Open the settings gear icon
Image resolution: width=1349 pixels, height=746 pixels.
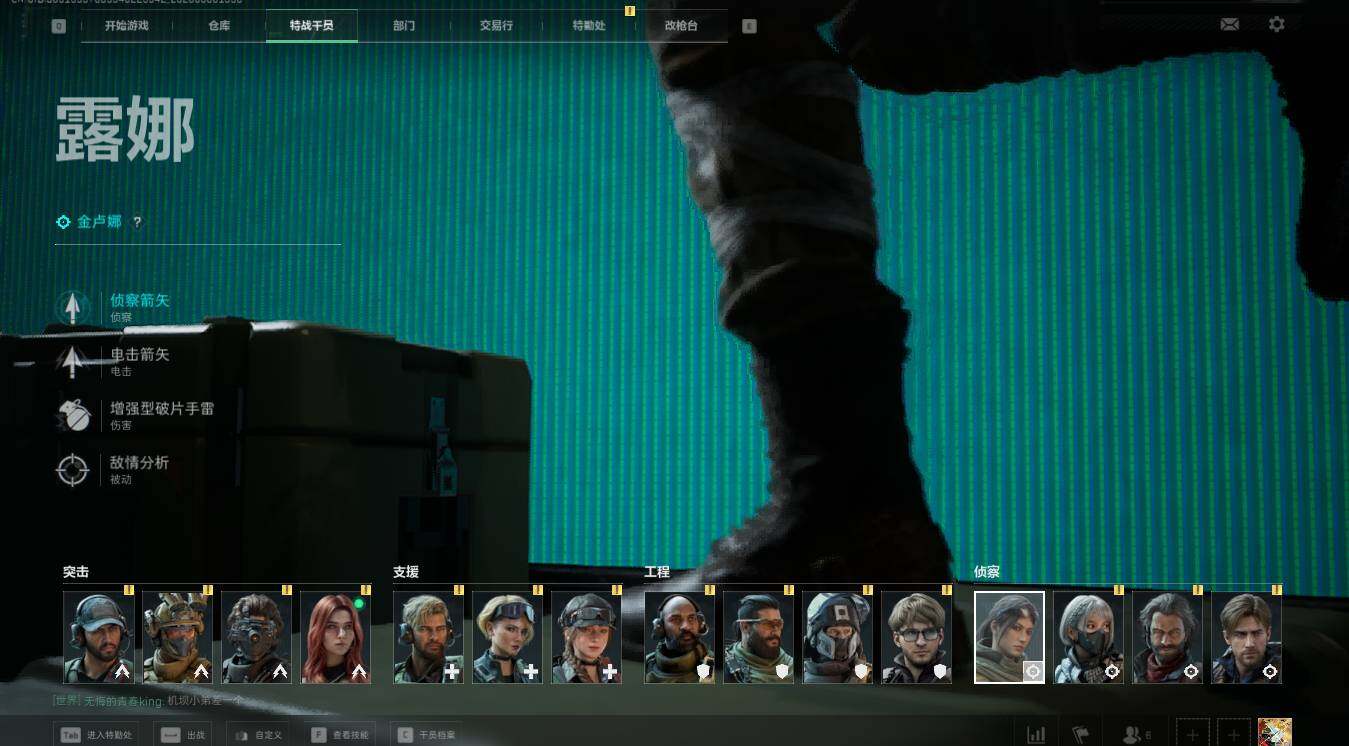coord(1277,24)
